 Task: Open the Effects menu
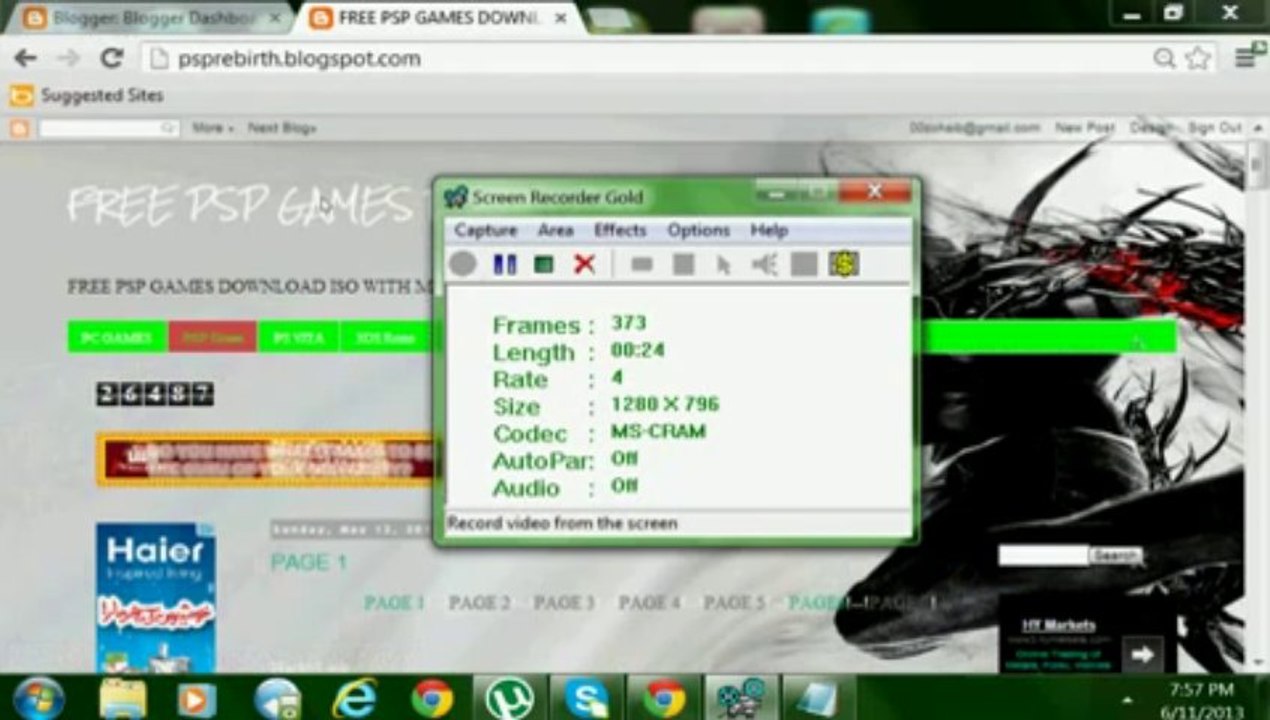point(620,230)
